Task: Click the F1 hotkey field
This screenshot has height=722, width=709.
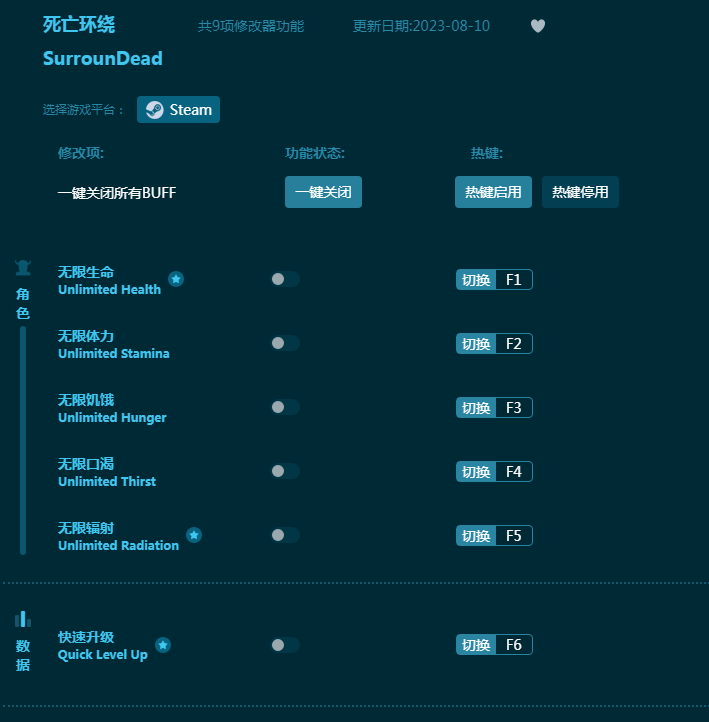Action: [514, 279]
